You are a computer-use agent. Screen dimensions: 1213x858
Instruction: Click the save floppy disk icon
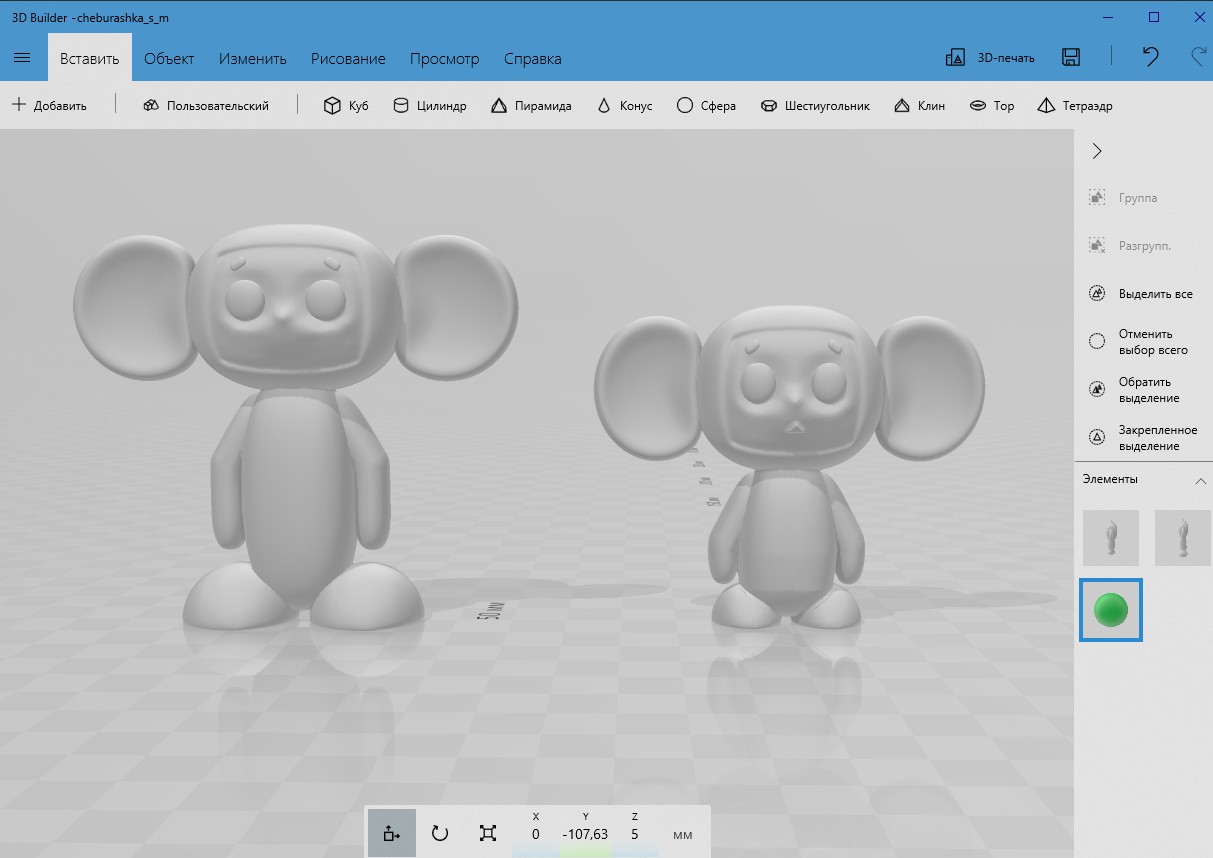tap(1070, 58)
